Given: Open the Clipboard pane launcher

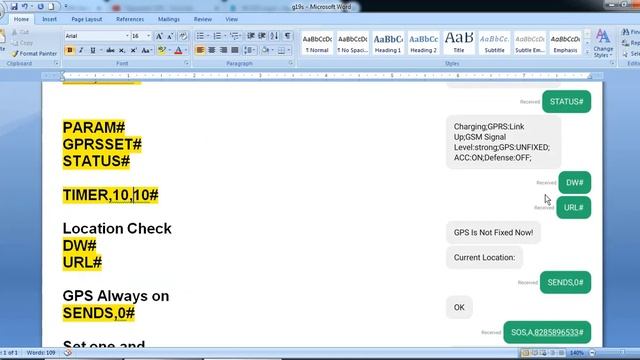Looking at the screenshot, I should pyautogui.click(x=56, y=63).
